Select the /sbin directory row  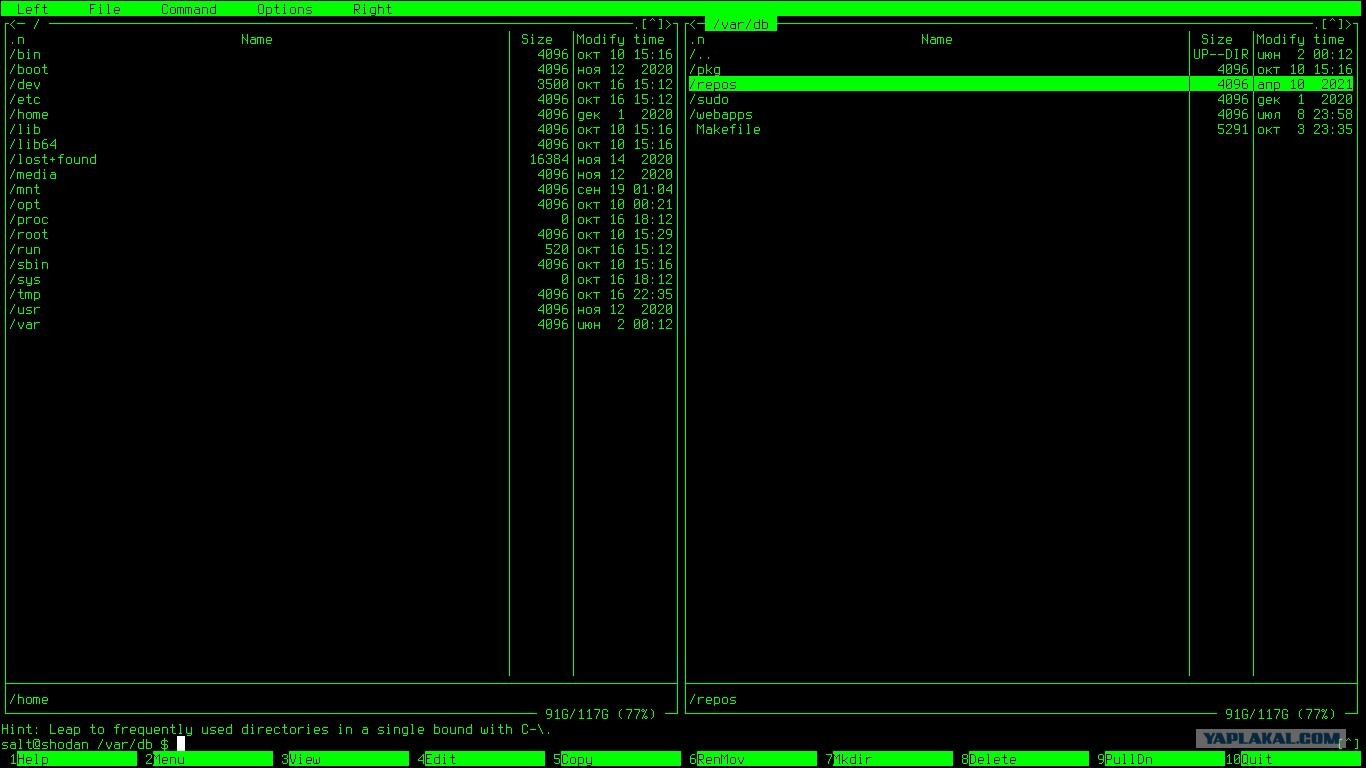pos(340,264)
